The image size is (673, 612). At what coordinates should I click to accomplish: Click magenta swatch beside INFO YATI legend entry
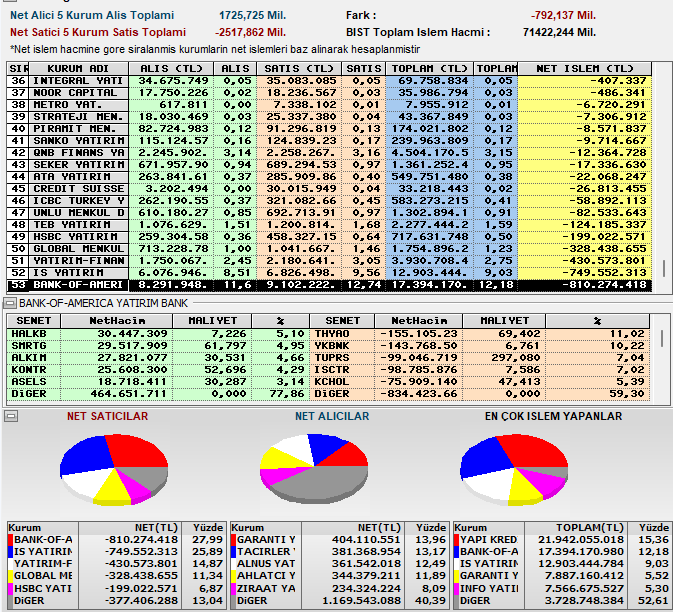[x=457, y=588]
